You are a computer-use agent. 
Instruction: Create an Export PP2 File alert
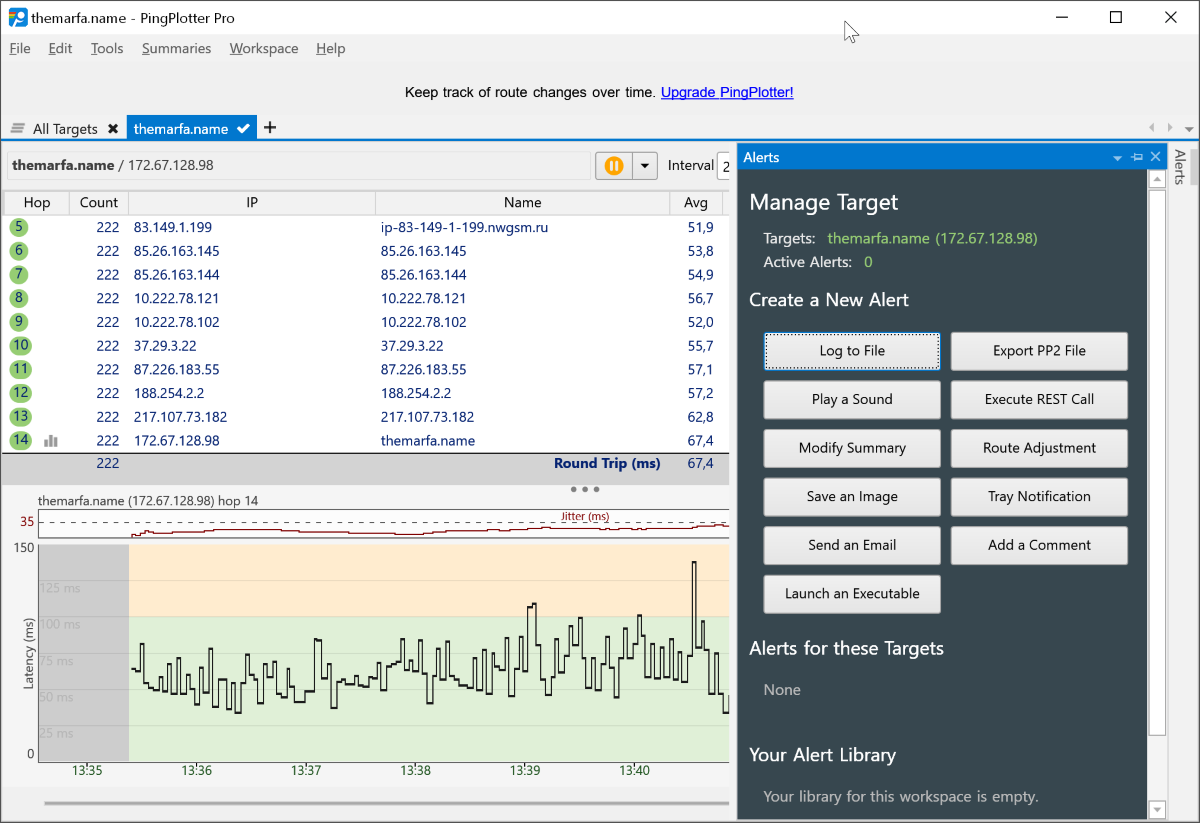1039,351
